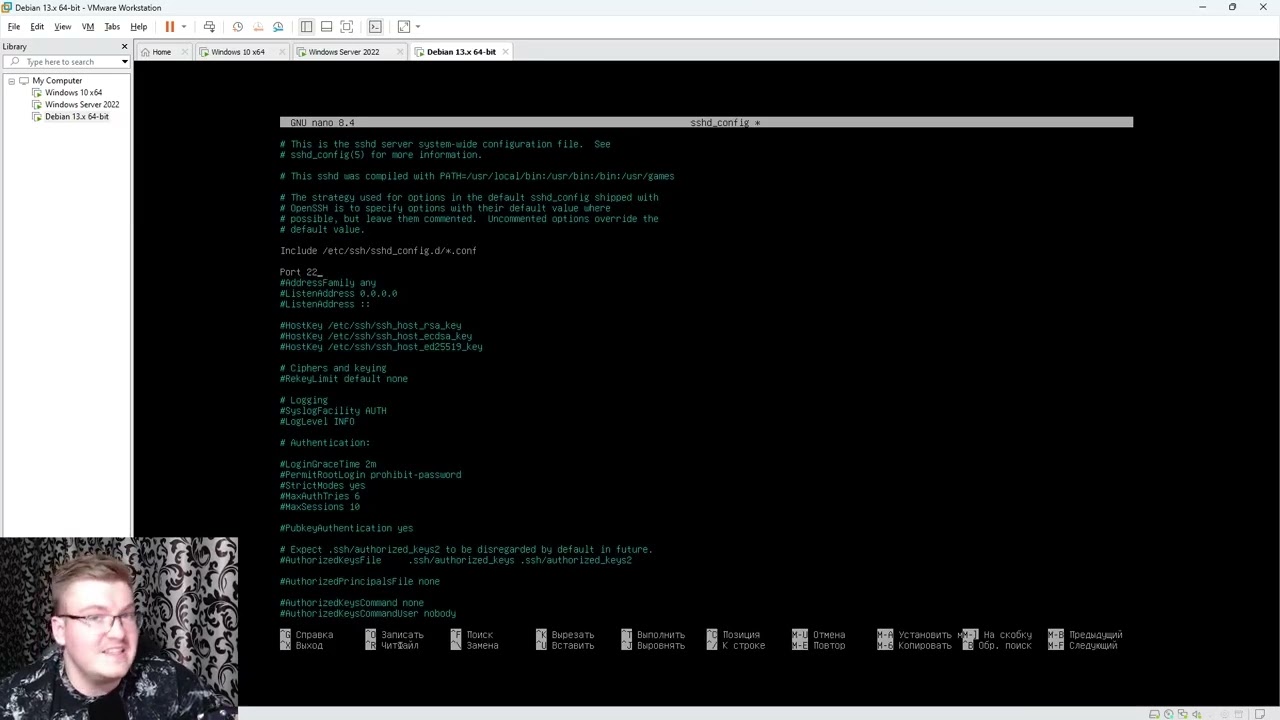Click the 'Вырезать' shortcut label in nano
This screenshot has height=720, width=1280.
point(573,635)
